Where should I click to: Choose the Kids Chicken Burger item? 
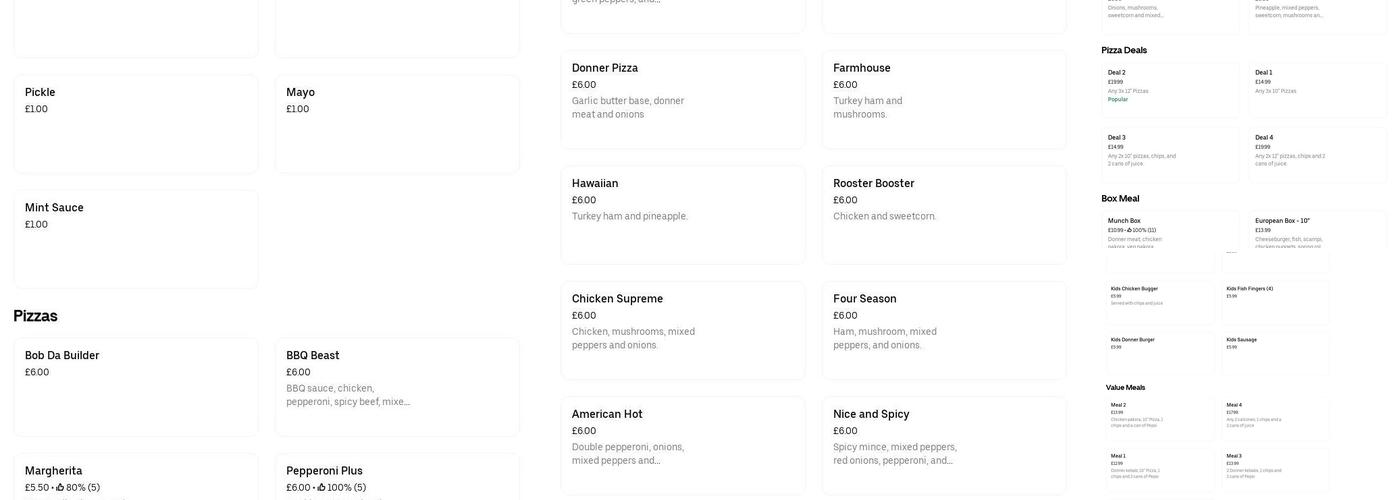[1160, 301]
